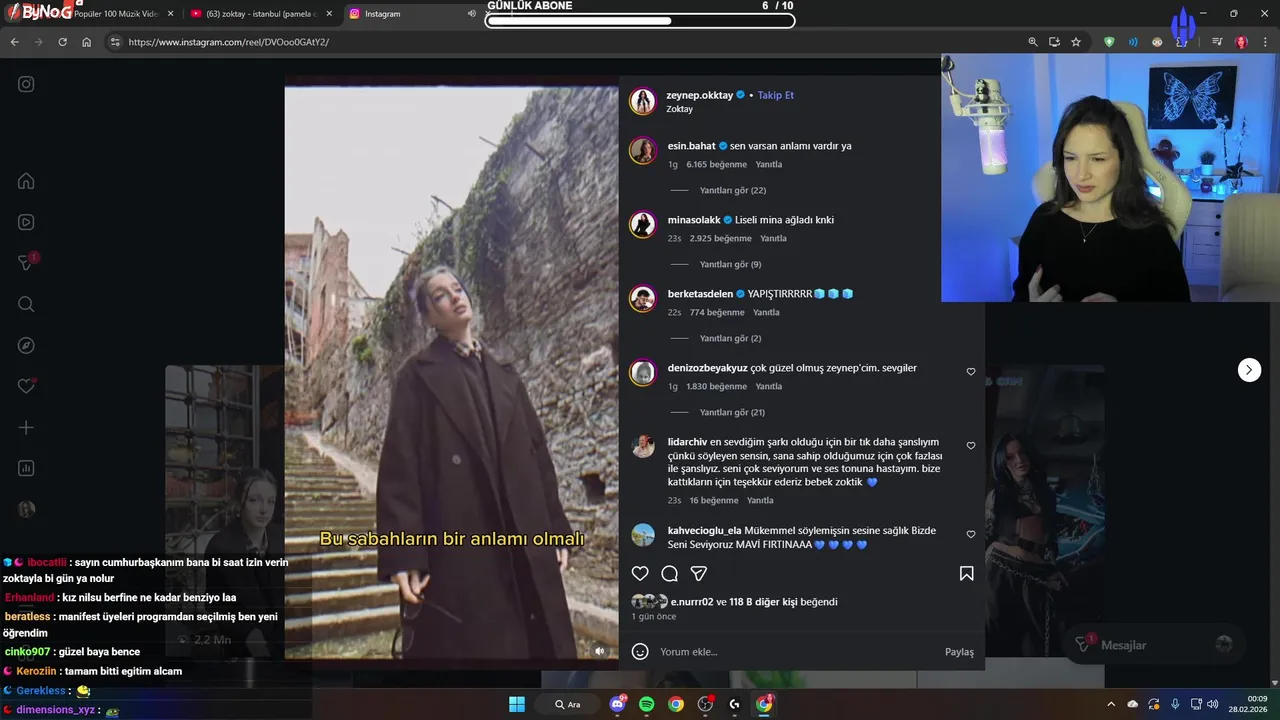Viewport: 1280px width, 720px height.
Task: Like kahvecioglu_ela's comment
Action: coord(970,534)
